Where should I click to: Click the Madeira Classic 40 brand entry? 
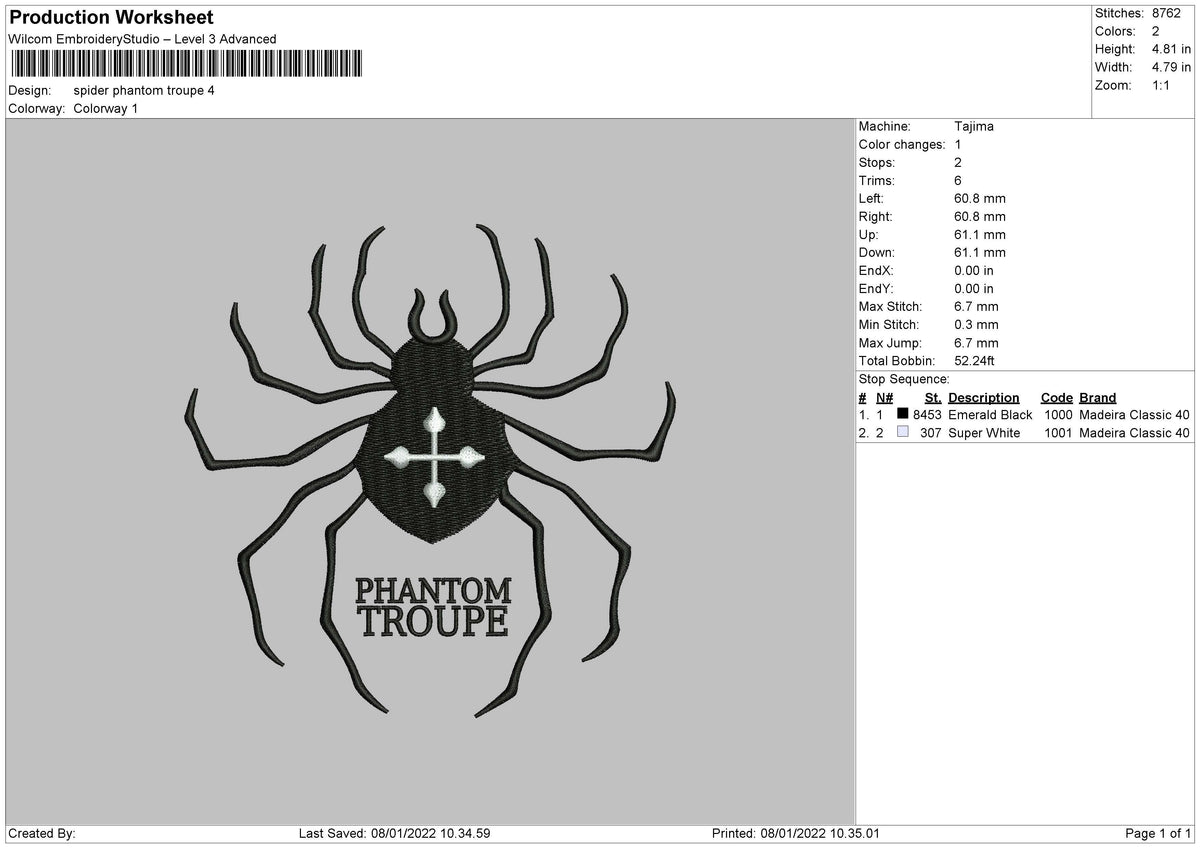click(1135, 414)
